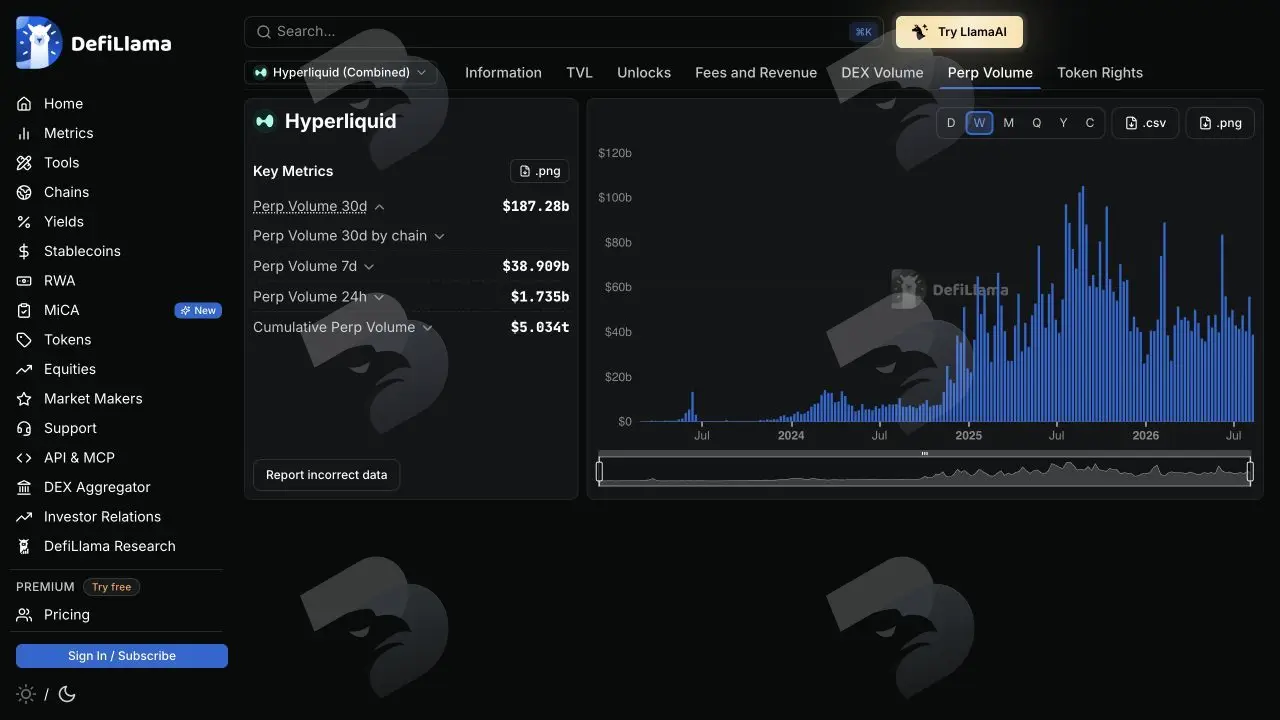Open the Investor Relations icon
Image resolution: width=1280 pixels, height=720 pixels.
pyautogui.click(x=25, y=516)
